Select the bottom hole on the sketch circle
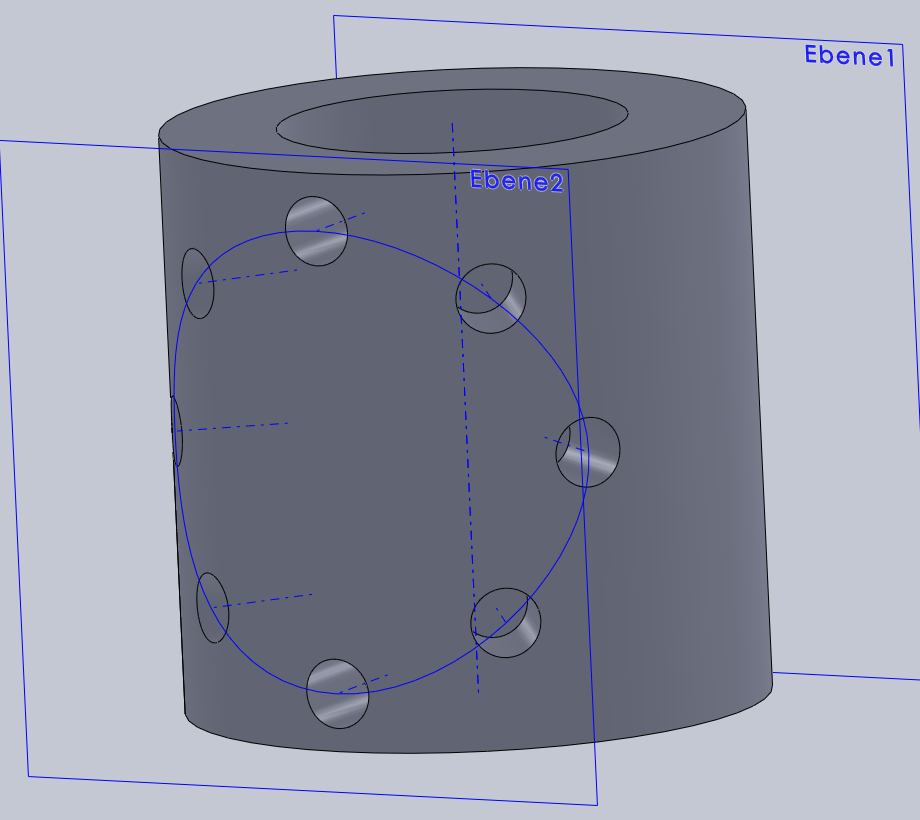 (337, 694)
